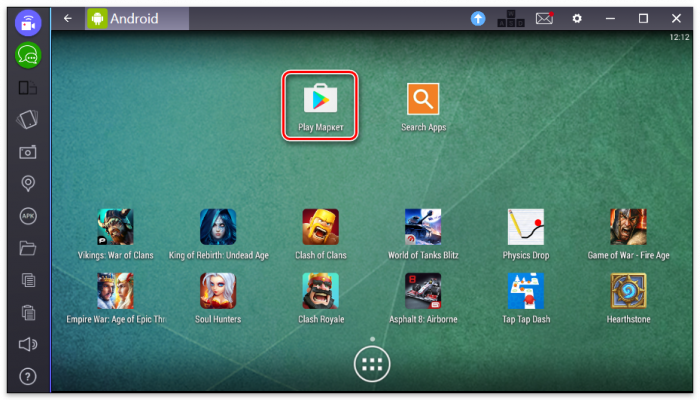Click the set location pin icon
The height and width of the screenshot is (400, 700).
[28, 184]
